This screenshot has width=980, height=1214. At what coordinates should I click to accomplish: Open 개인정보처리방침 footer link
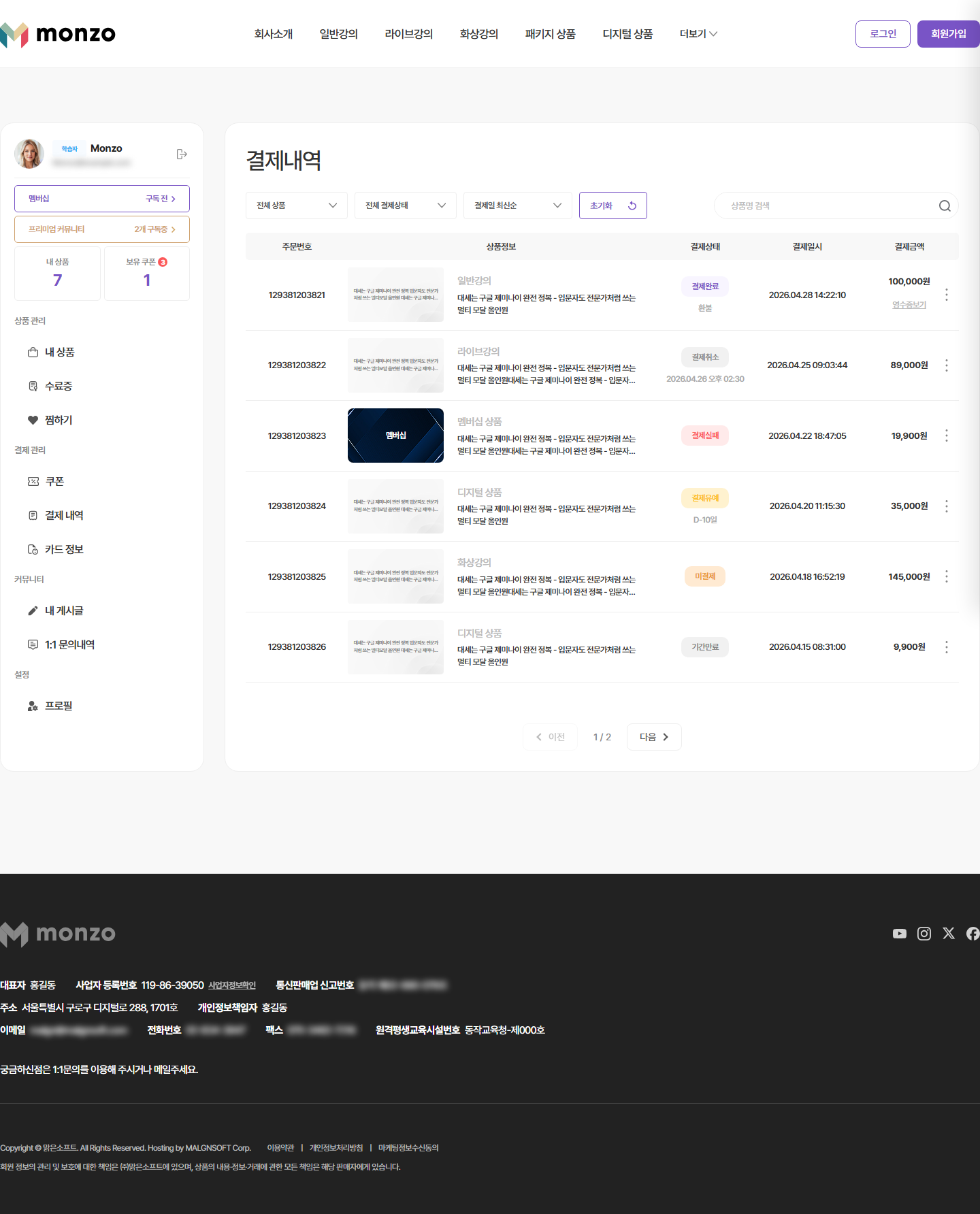(x=336, y=1148)
